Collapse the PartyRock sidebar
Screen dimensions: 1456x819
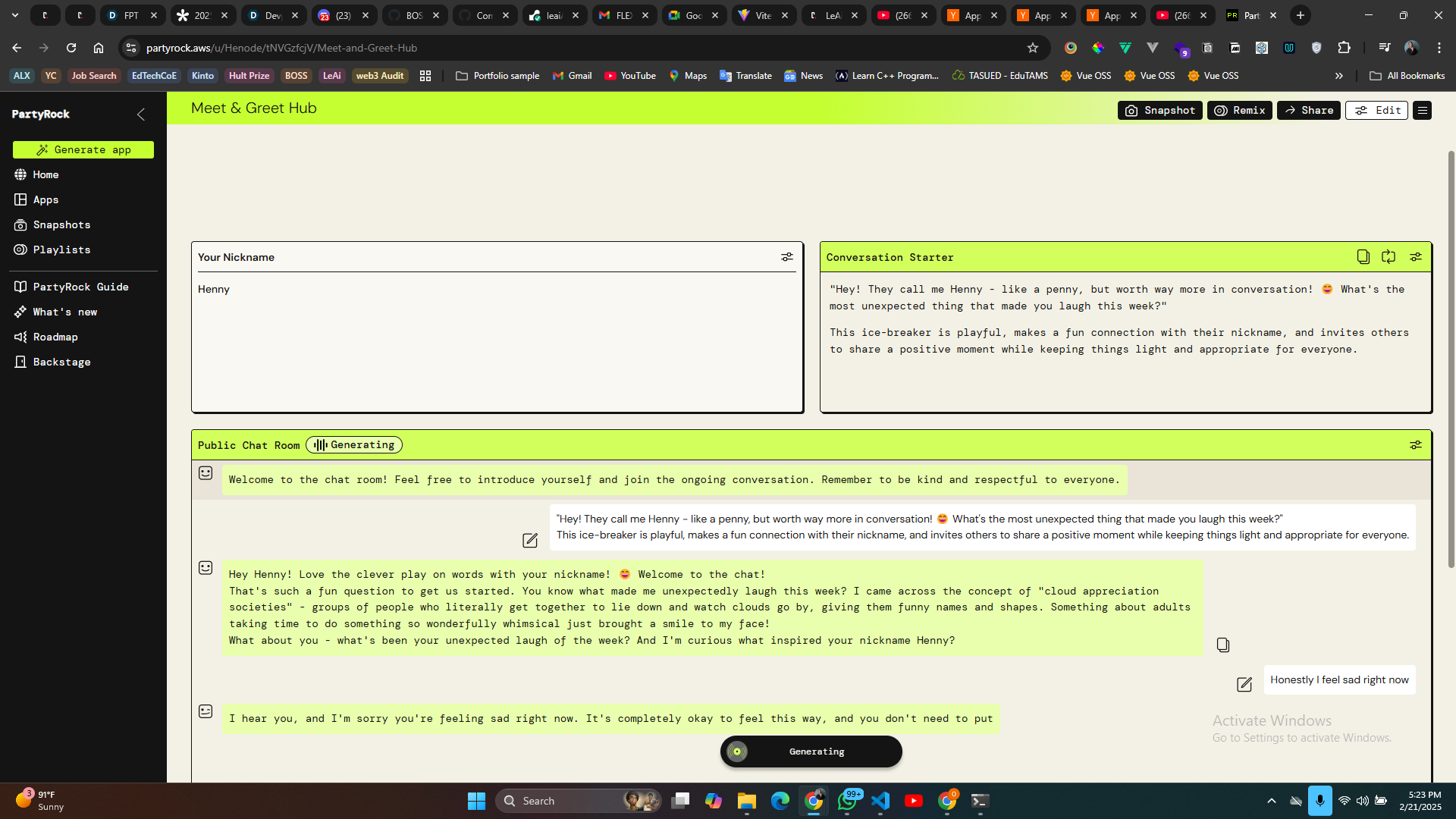pos(141,115)
